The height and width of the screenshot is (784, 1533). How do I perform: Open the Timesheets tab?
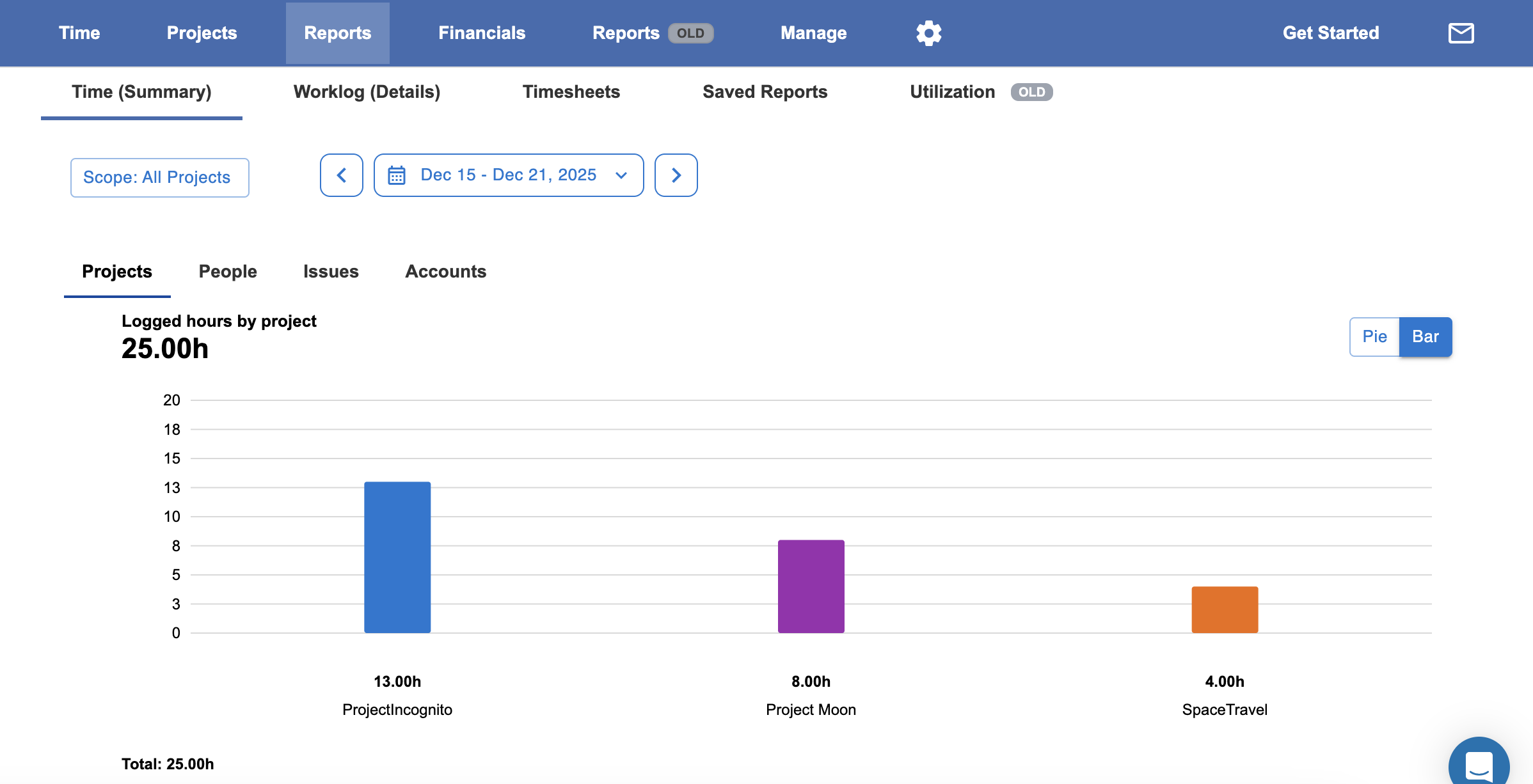click(571, 92)
